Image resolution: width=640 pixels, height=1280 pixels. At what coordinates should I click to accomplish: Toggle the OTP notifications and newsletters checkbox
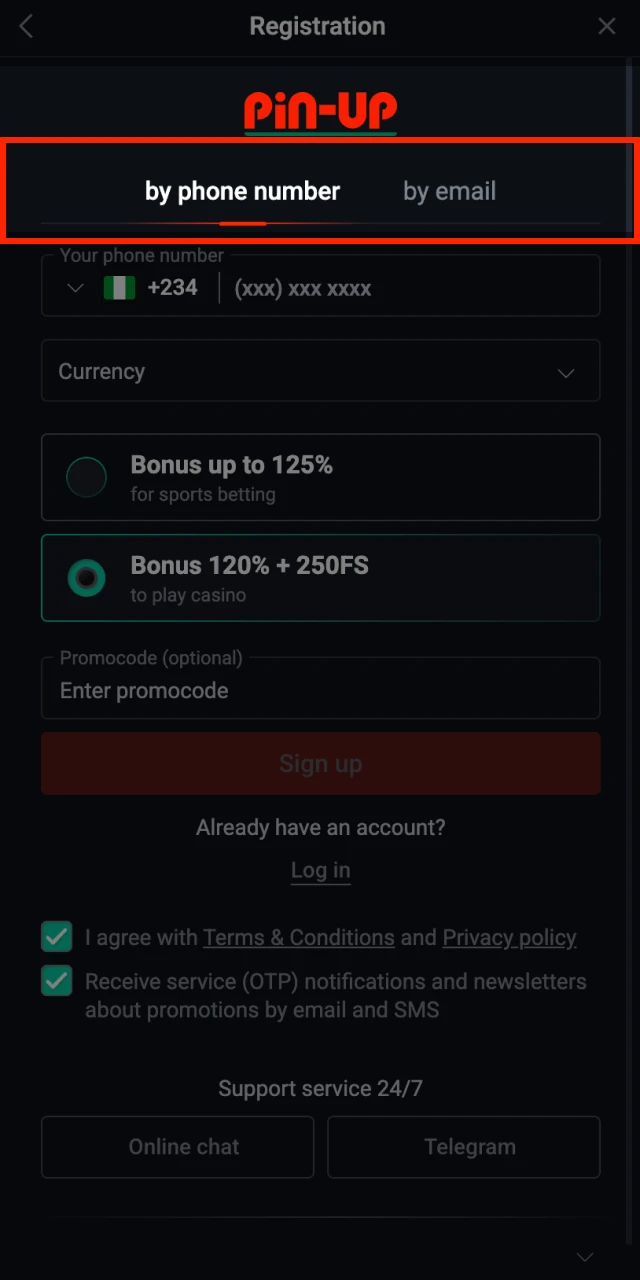(57, 981)
